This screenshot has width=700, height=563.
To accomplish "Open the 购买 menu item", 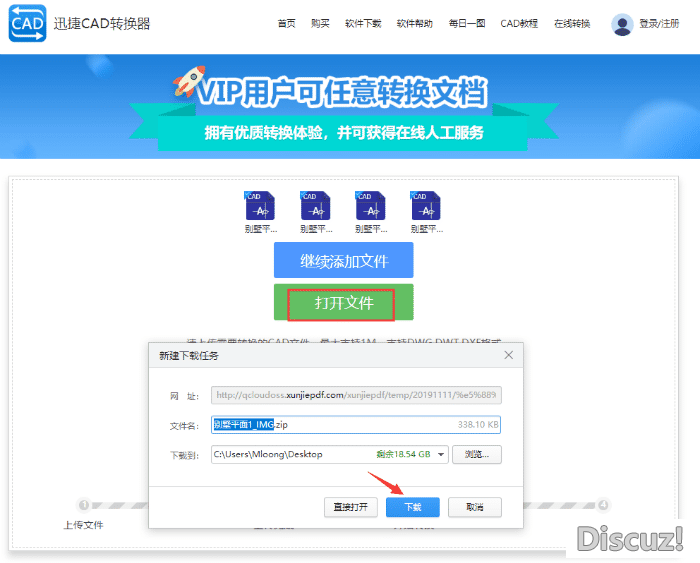I will [x=320, y=24].
